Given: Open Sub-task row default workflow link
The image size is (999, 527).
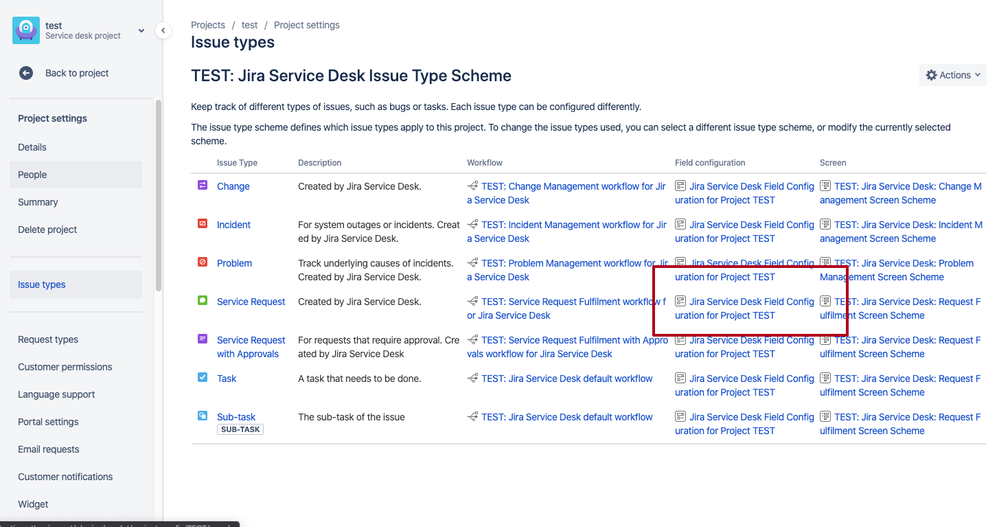Looking at the screenshot, I should pyautogui.click(x=567, y=417).
